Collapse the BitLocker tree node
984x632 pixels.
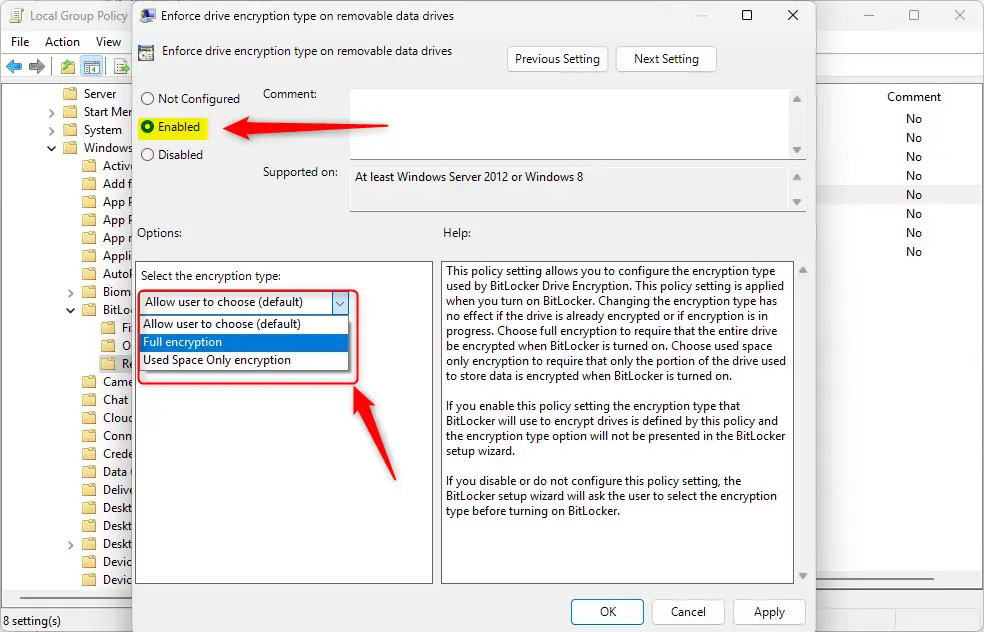70,310
